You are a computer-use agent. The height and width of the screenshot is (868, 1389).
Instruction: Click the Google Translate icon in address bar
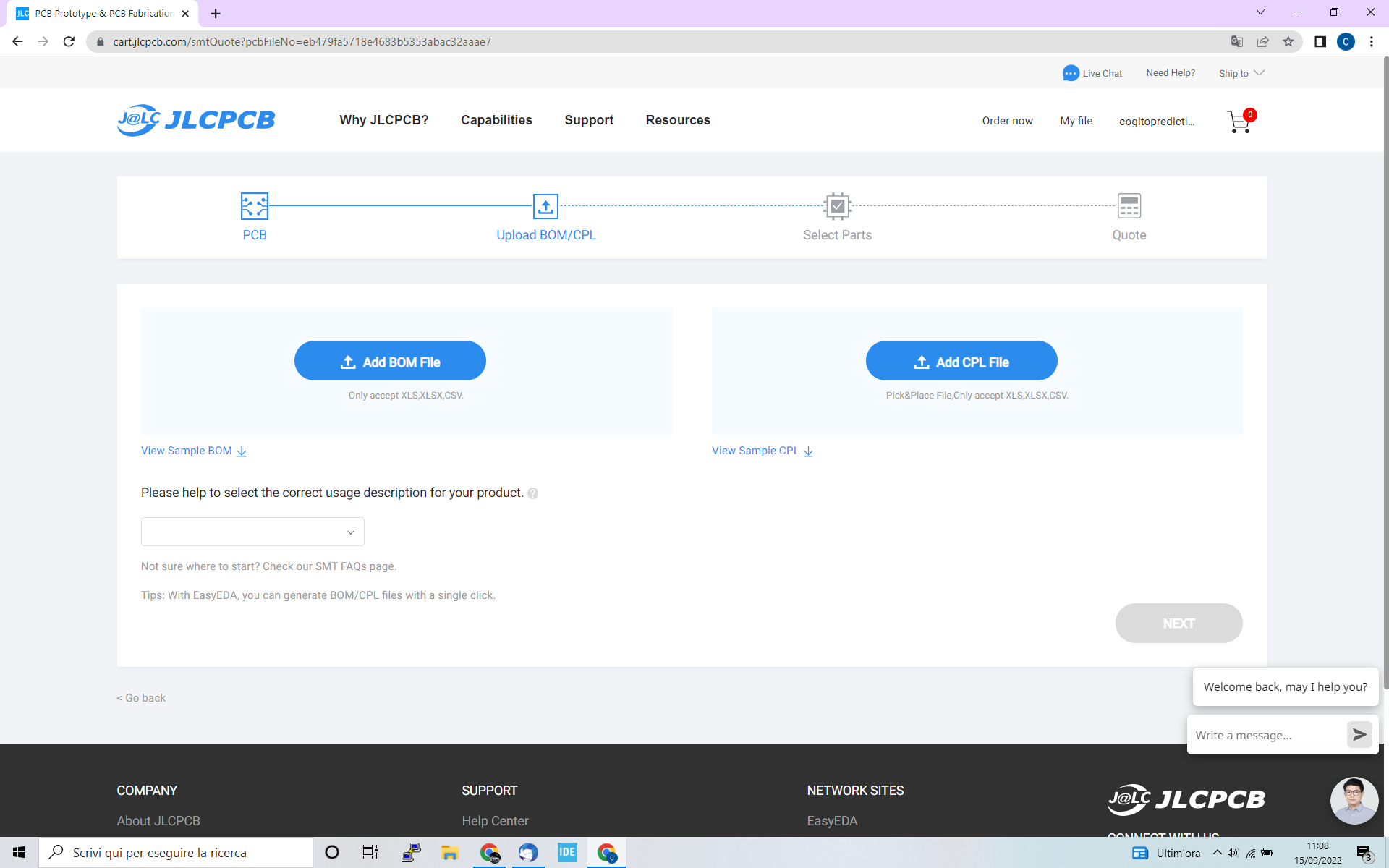click(x=1237, y=41)
